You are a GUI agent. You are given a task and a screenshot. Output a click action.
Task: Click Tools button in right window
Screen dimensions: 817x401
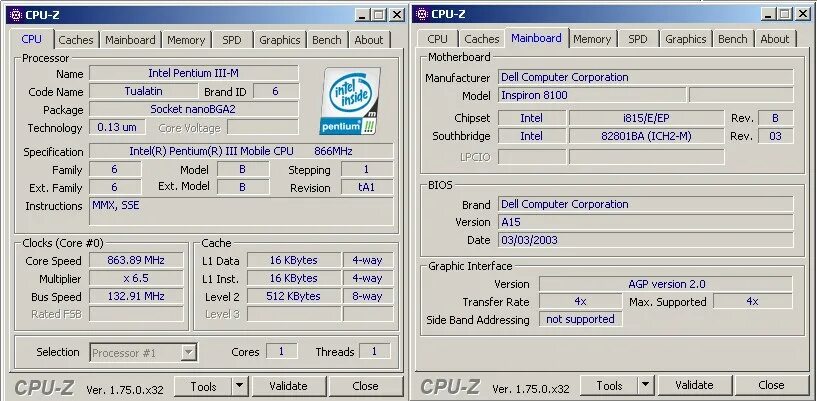tap(610, 385)
